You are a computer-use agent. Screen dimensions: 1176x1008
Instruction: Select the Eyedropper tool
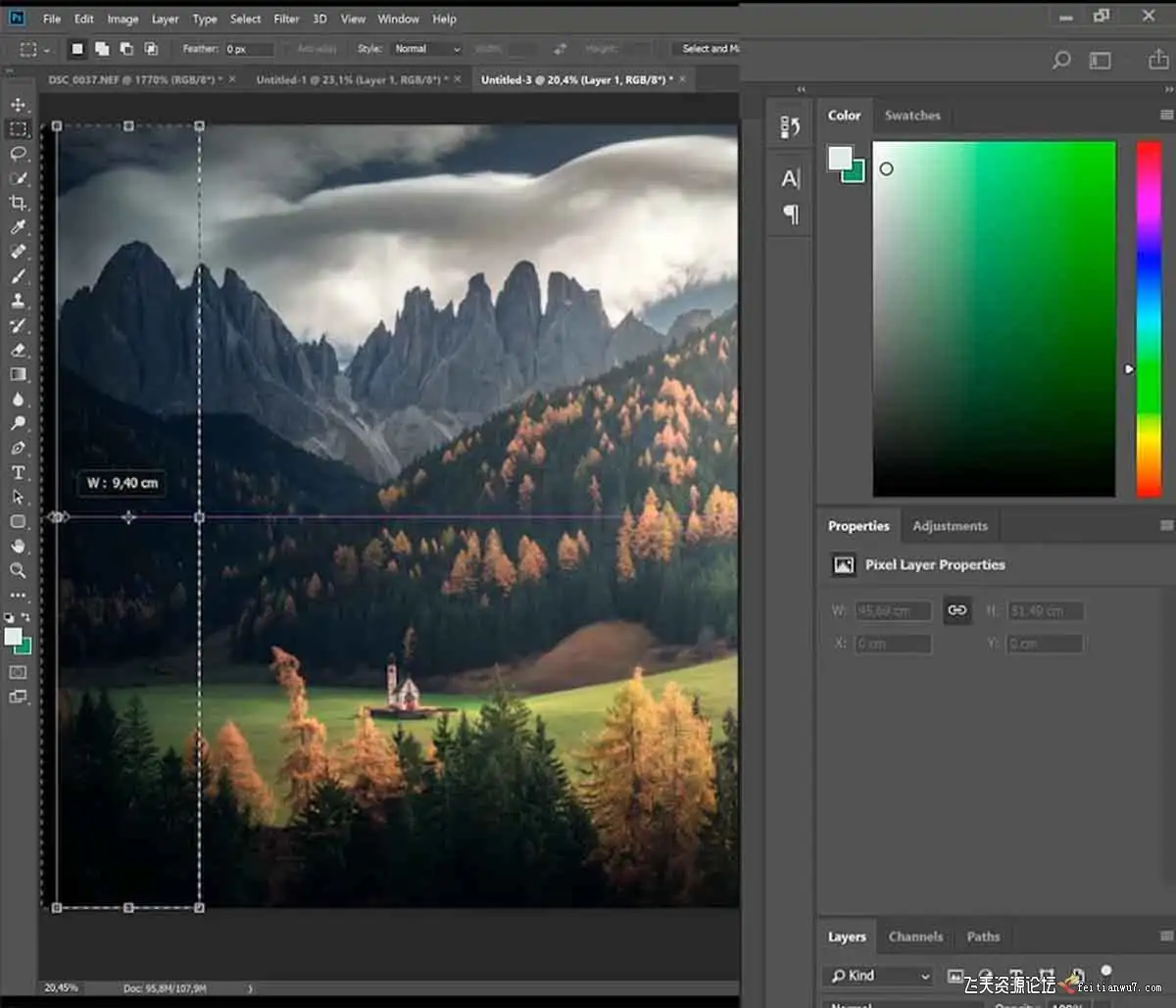(18, 227)
